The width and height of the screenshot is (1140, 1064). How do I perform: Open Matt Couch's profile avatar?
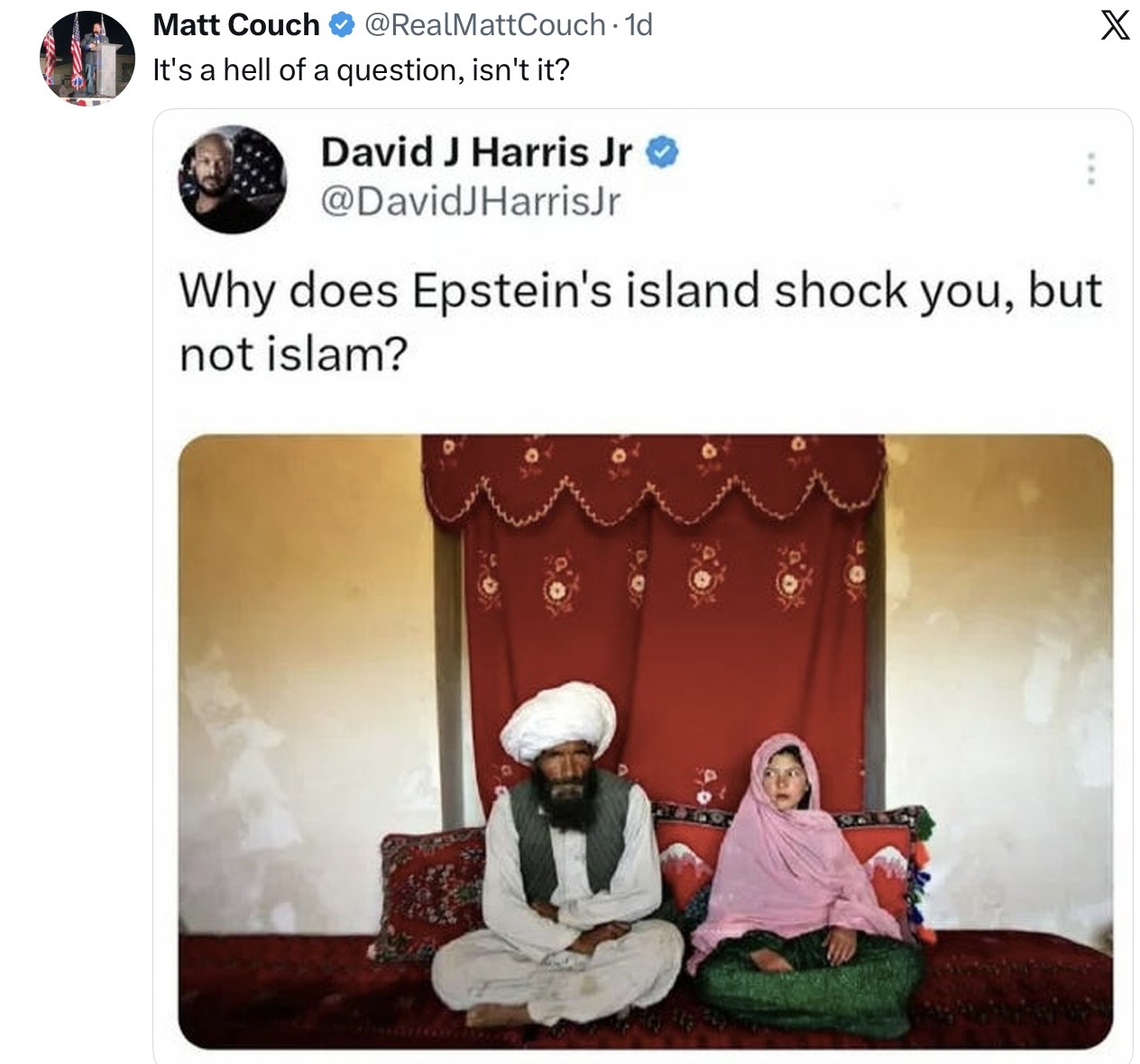coord(87,59)
